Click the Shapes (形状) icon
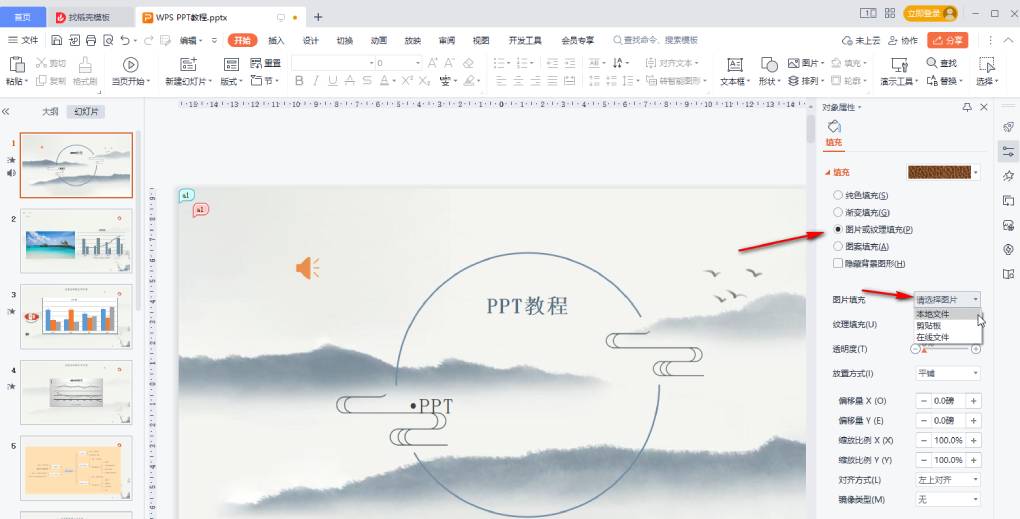Viewport: 1020px width, 519px height. (x=769, y=64)
